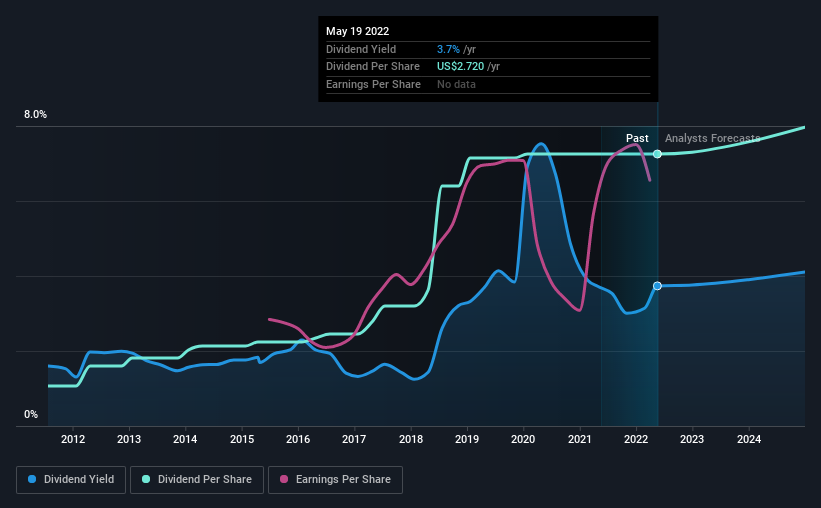The height and width of the screenshot is (508, 821).
Task: Click the blue Dividend Yield legend dot
Action: pyautogui.click(x=32, y=479)
